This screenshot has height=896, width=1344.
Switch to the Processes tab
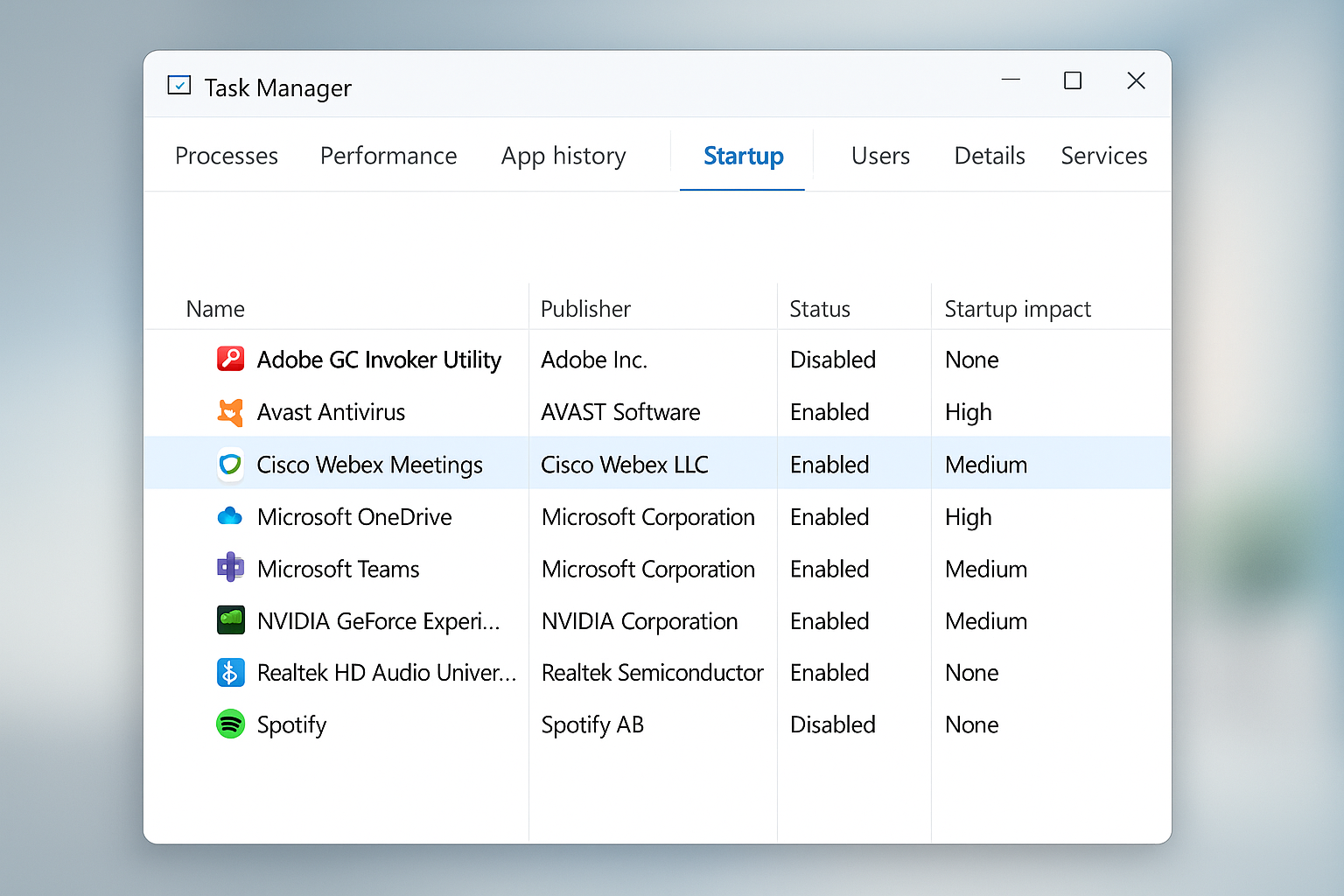[x=227, y=156]
